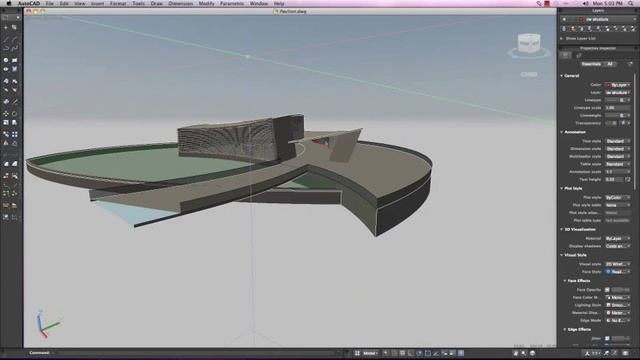The width and height of the screenshot is (640, 360).
Task: Select the Hatch tool
Action: pos(15,69)
